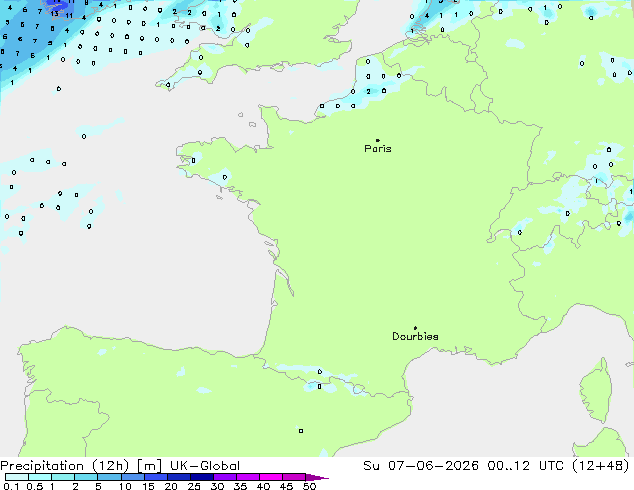Pick the magenta swatch between 40 and 45
The image size is (634, 490).
pos(270,477)
